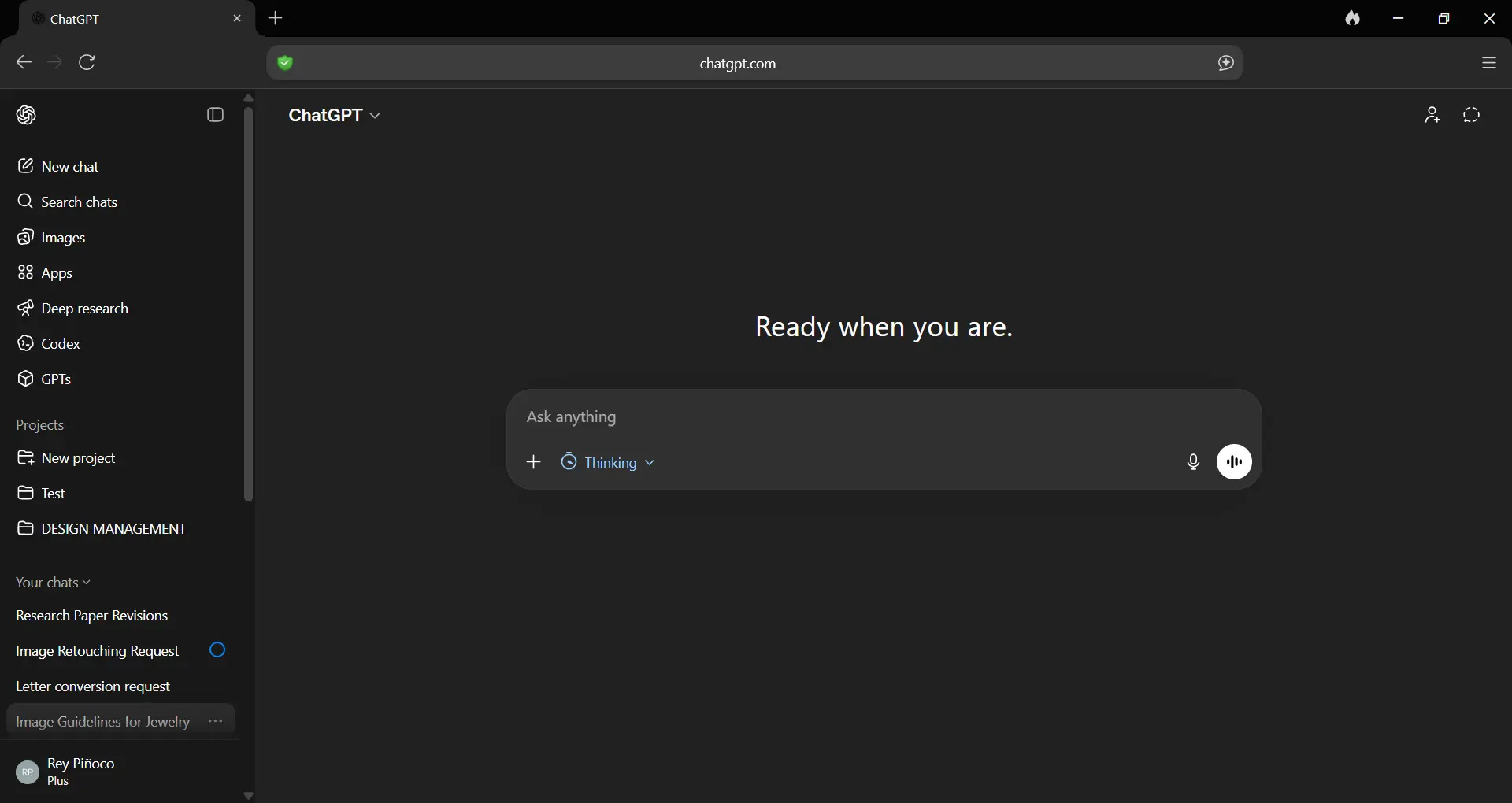Start voice mode with the waveform button
This screenshot has width=1512, height=803.
pos(1234,462)
